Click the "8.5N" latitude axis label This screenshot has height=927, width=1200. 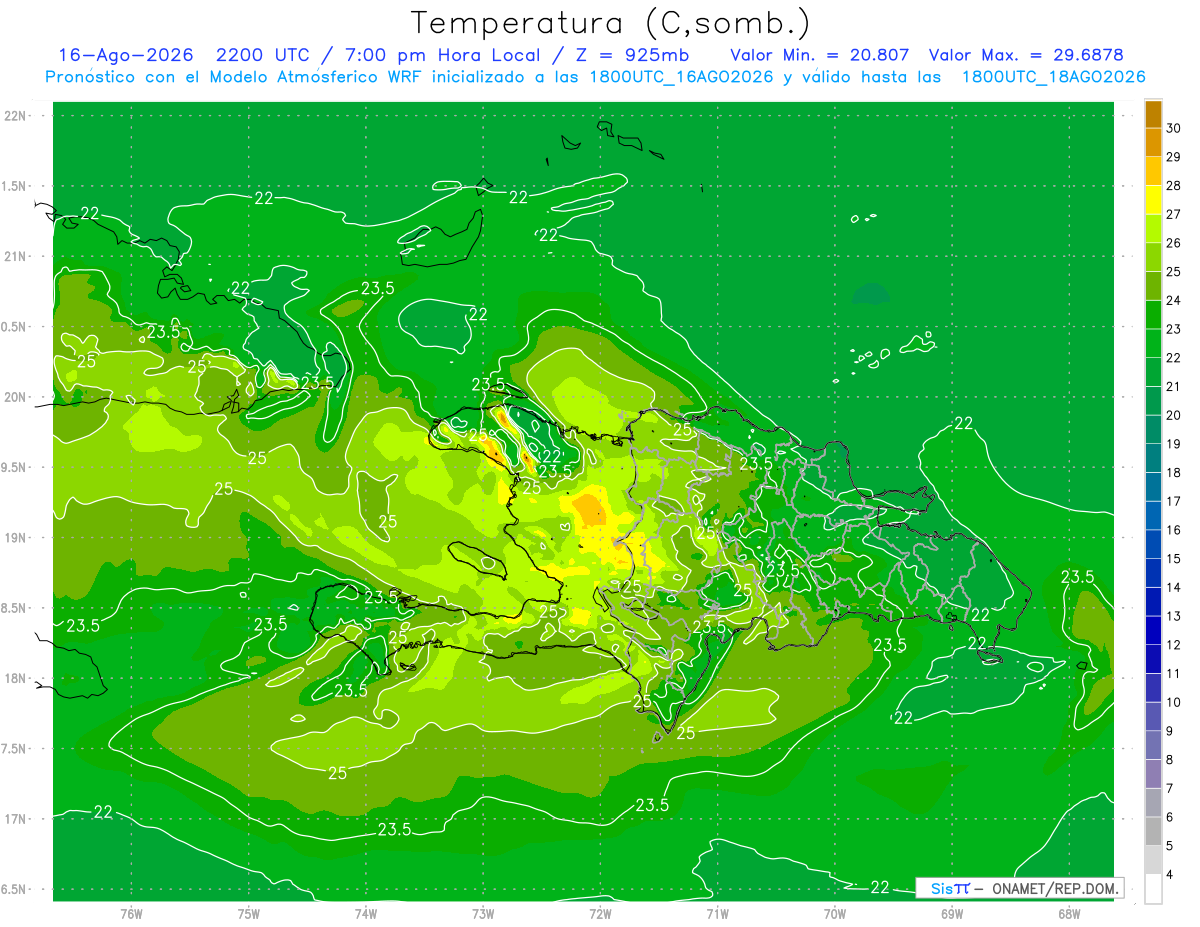[x=15, y=608]
